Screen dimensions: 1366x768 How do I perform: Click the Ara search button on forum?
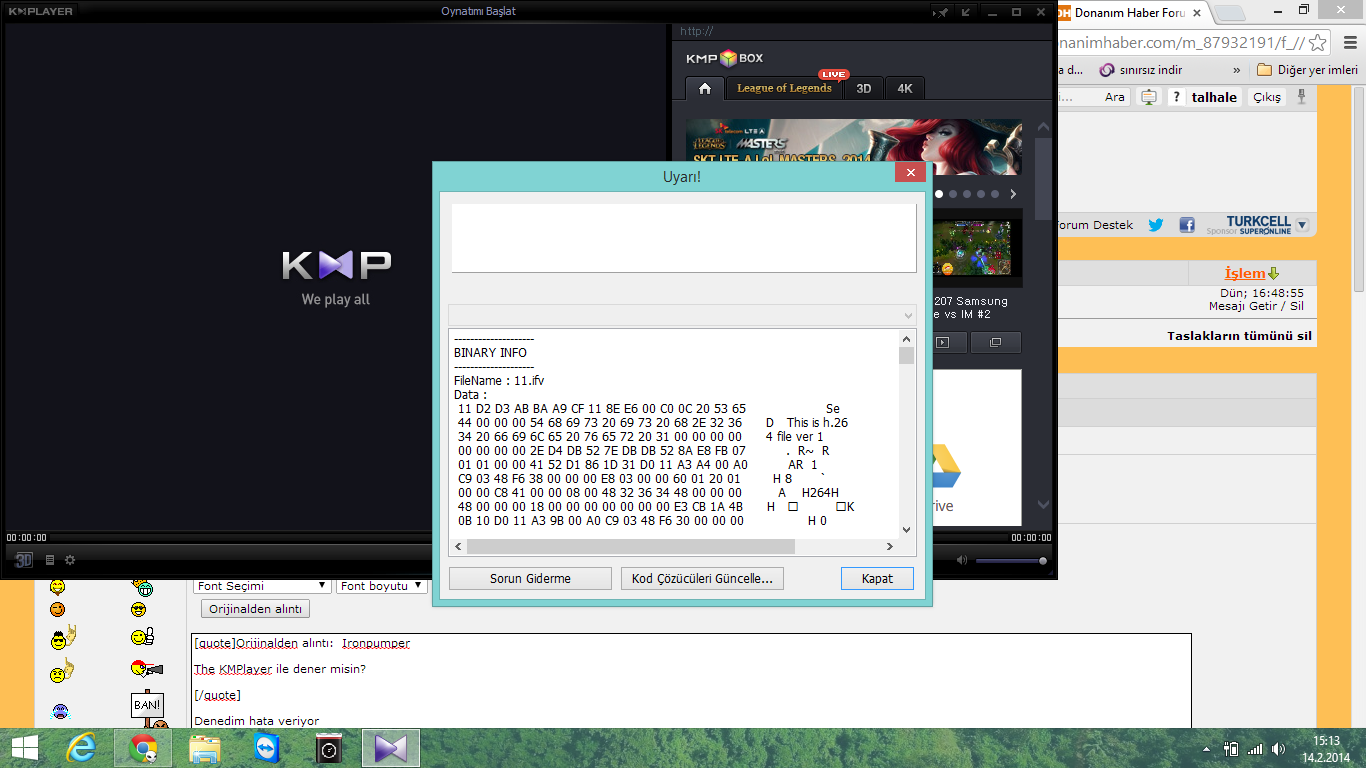click(x=1114, y=97)
